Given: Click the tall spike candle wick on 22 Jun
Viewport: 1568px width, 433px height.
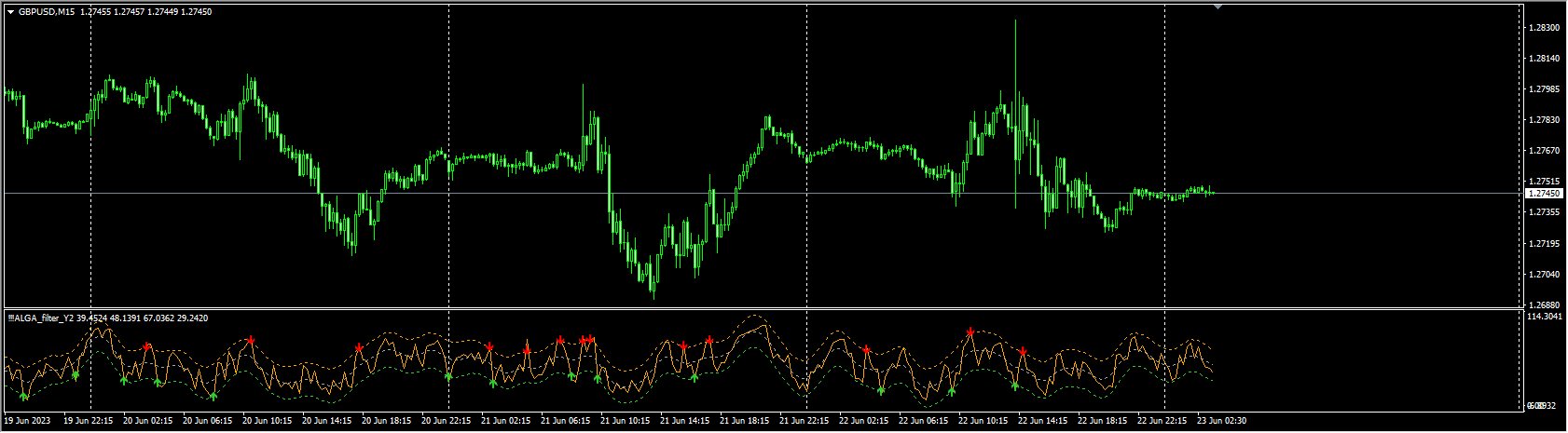Looking at the screenshot, I should tap(1015, 56).
